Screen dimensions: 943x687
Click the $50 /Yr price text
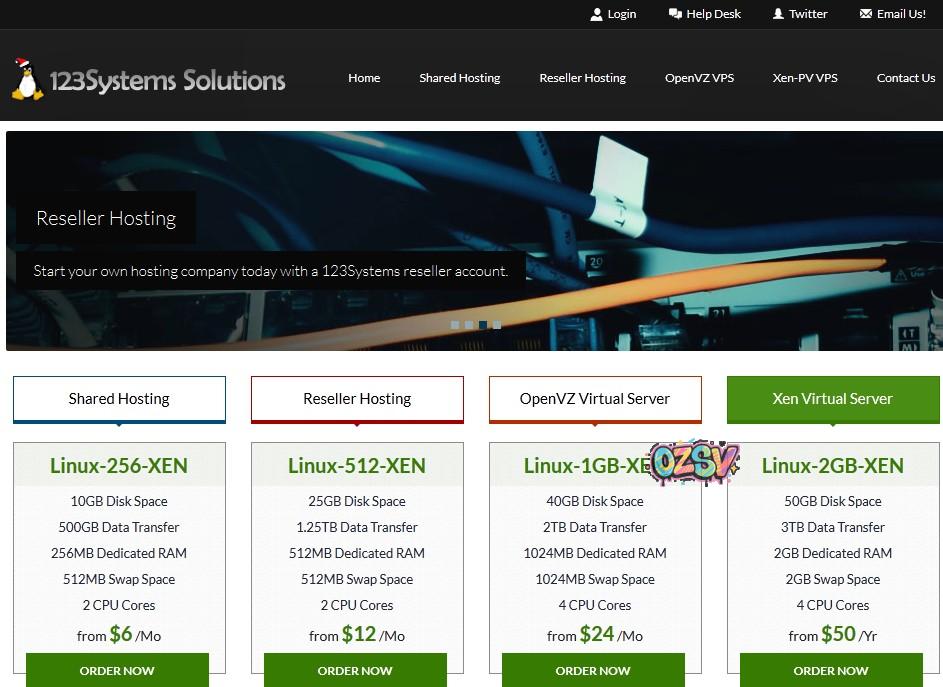pos(833,635)
